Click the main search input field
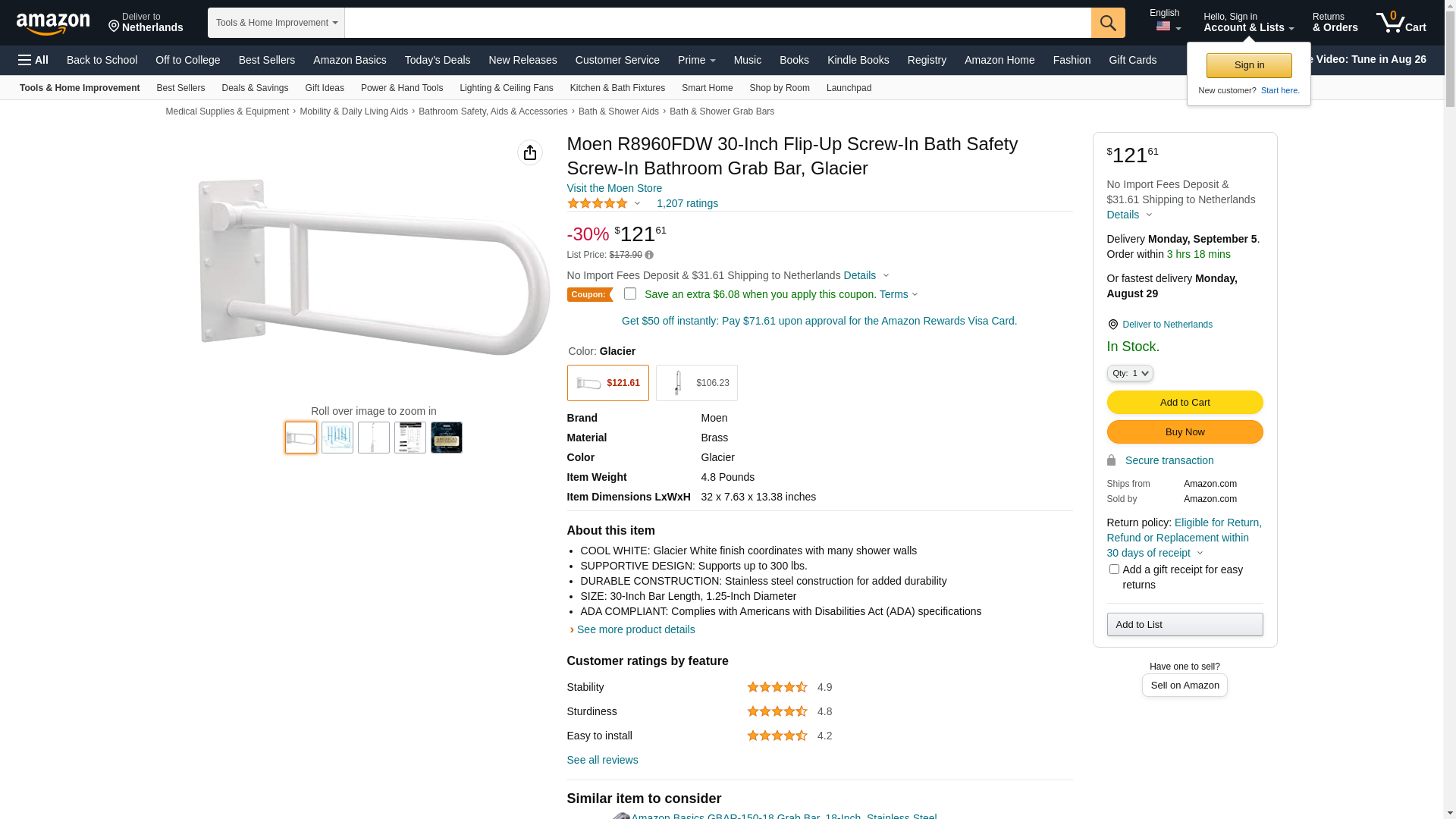Image resolution: width=1456 pixels, height=819 pixels. (717, 23)
